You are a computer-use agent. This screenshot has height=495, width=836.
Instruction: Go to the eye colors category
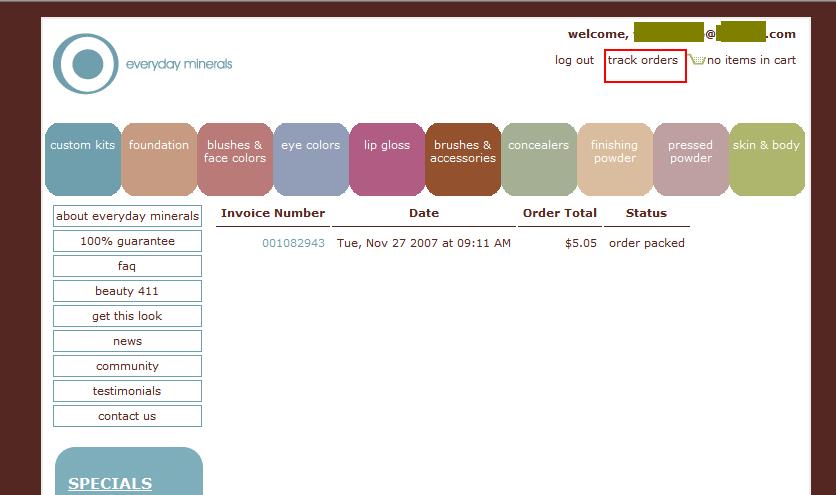[x=311, y=159]
